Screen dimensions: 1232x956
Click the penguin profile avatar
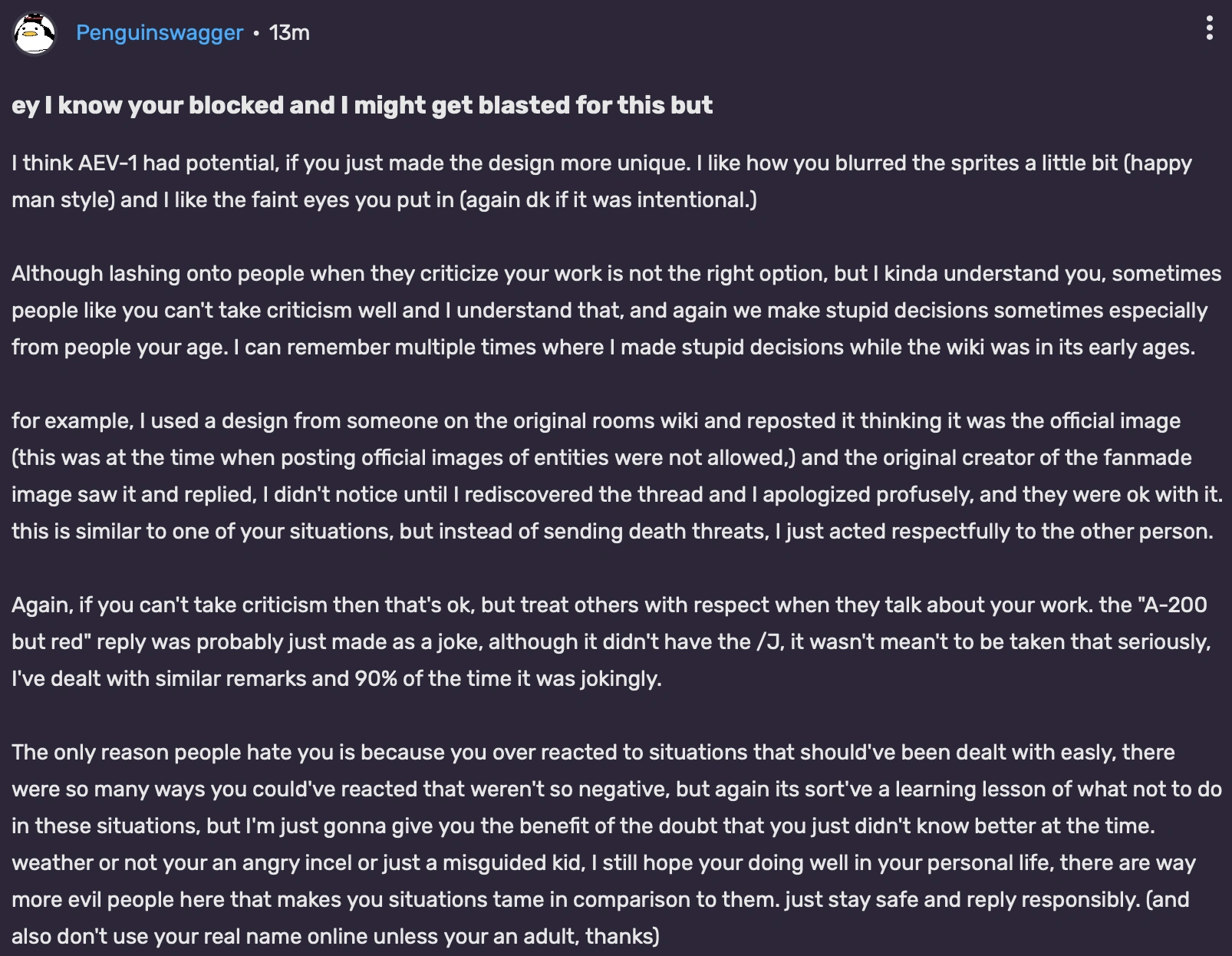[x=35, y=33]
